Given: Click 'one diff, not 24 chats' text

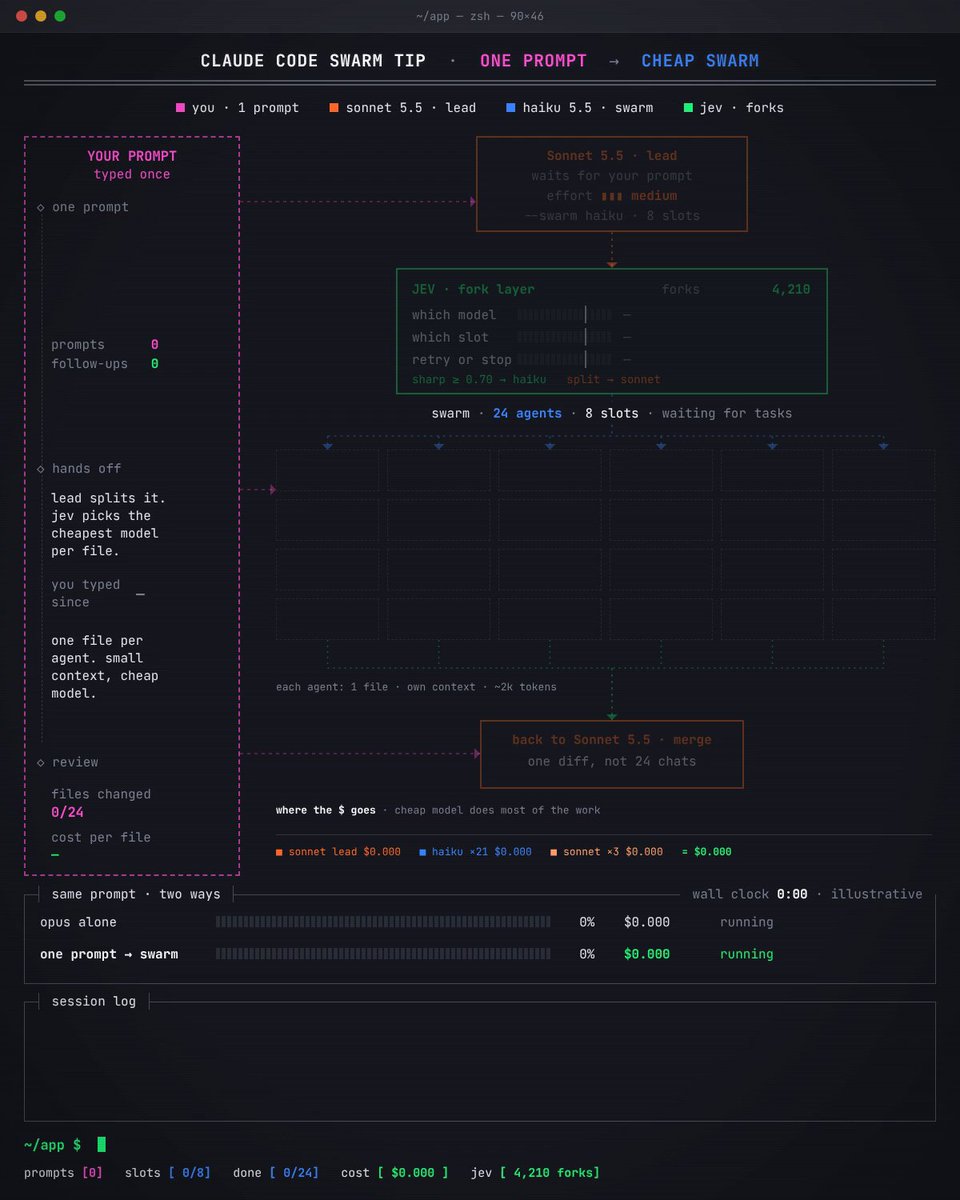Looking at the screenshot, I should click(612, 762).
